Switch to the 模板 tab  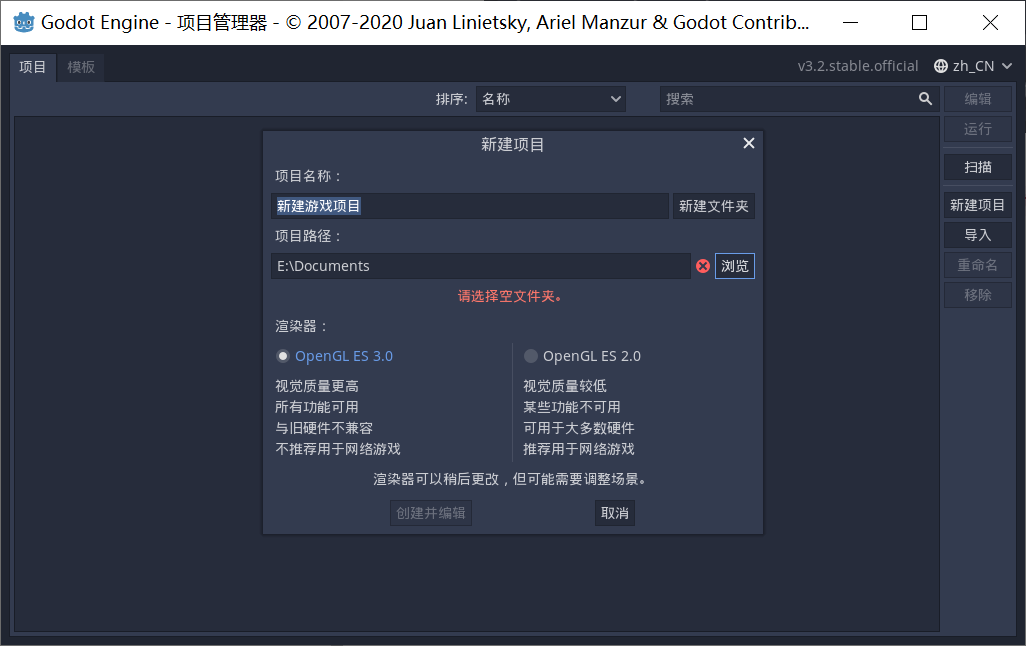pyautogui.click(x=81, y=67)
